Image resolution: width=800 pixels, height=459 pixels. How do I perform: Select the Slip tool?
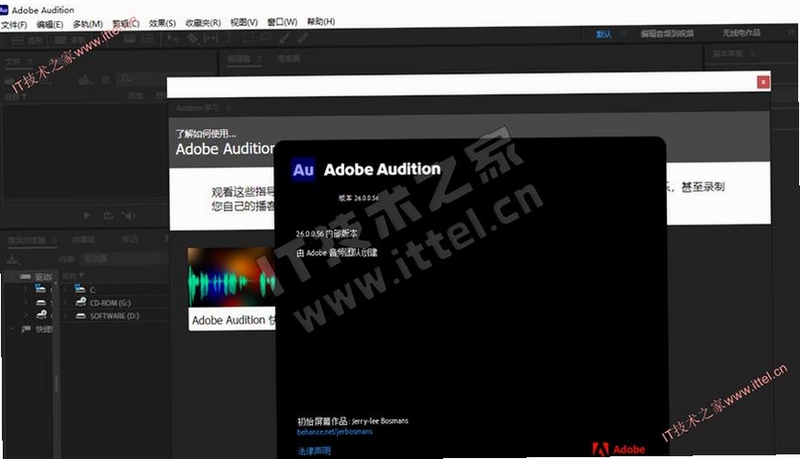point(211,38)
